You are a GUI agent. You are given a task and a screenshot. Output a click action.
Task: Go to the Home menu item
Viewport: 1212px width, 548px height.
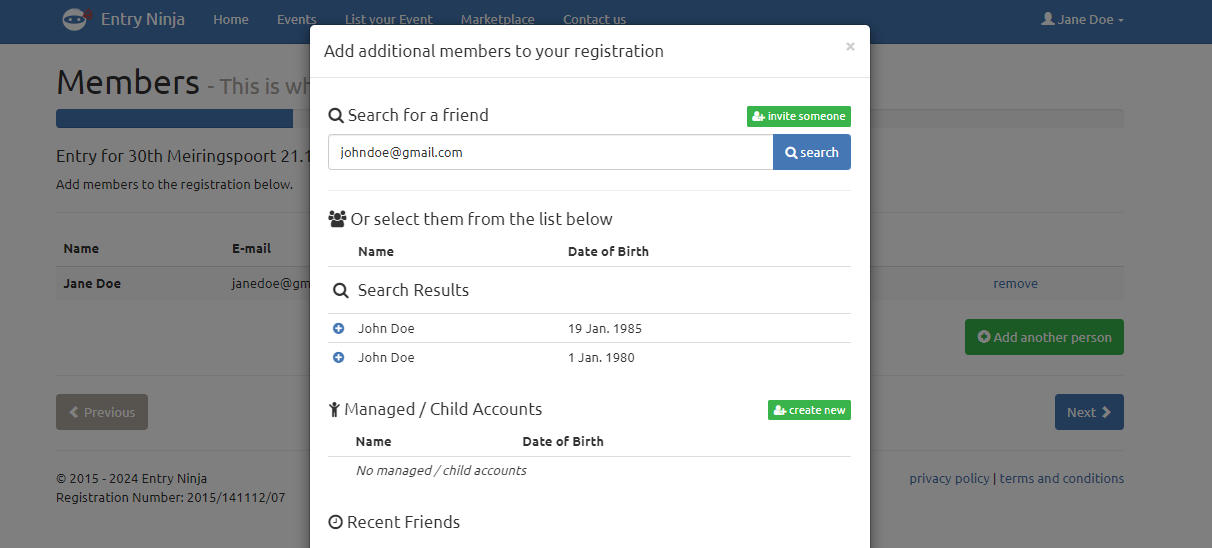(231, 19)
